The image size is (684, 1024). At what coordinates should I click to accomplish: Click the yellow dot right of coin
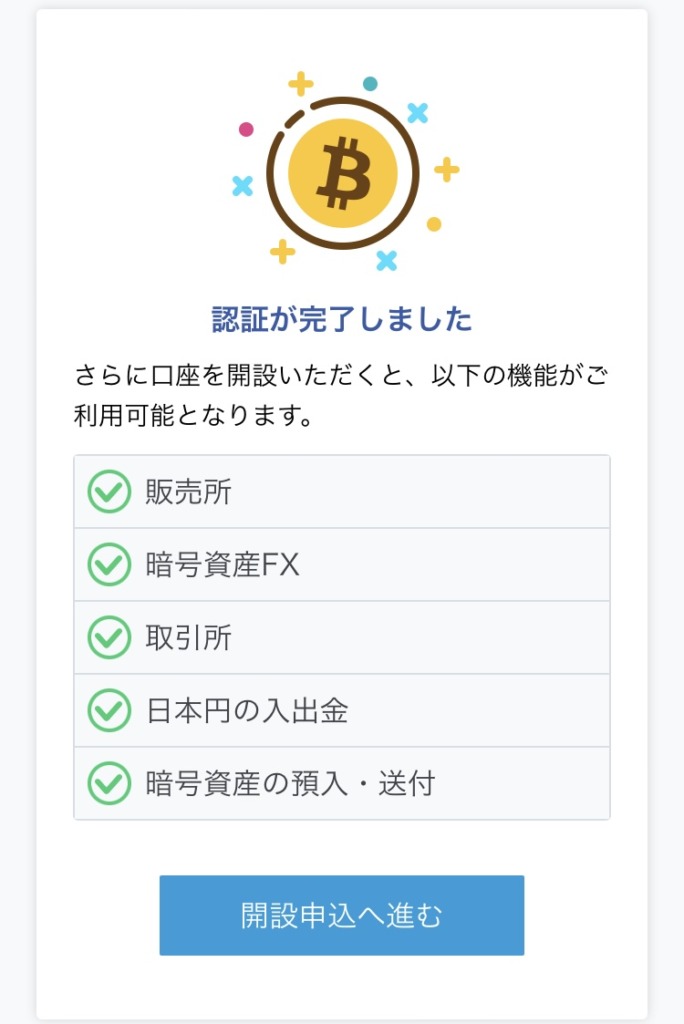pos(434,224)
